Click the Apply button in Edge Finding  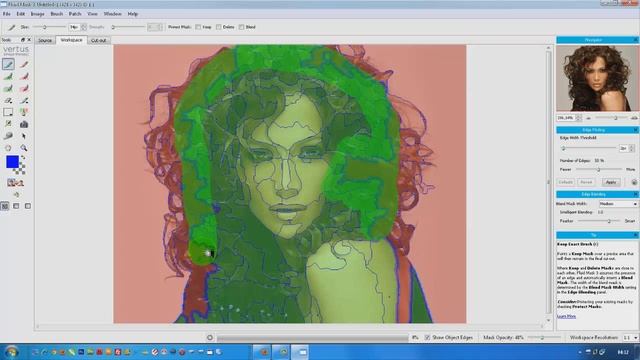tap(611, 182)
